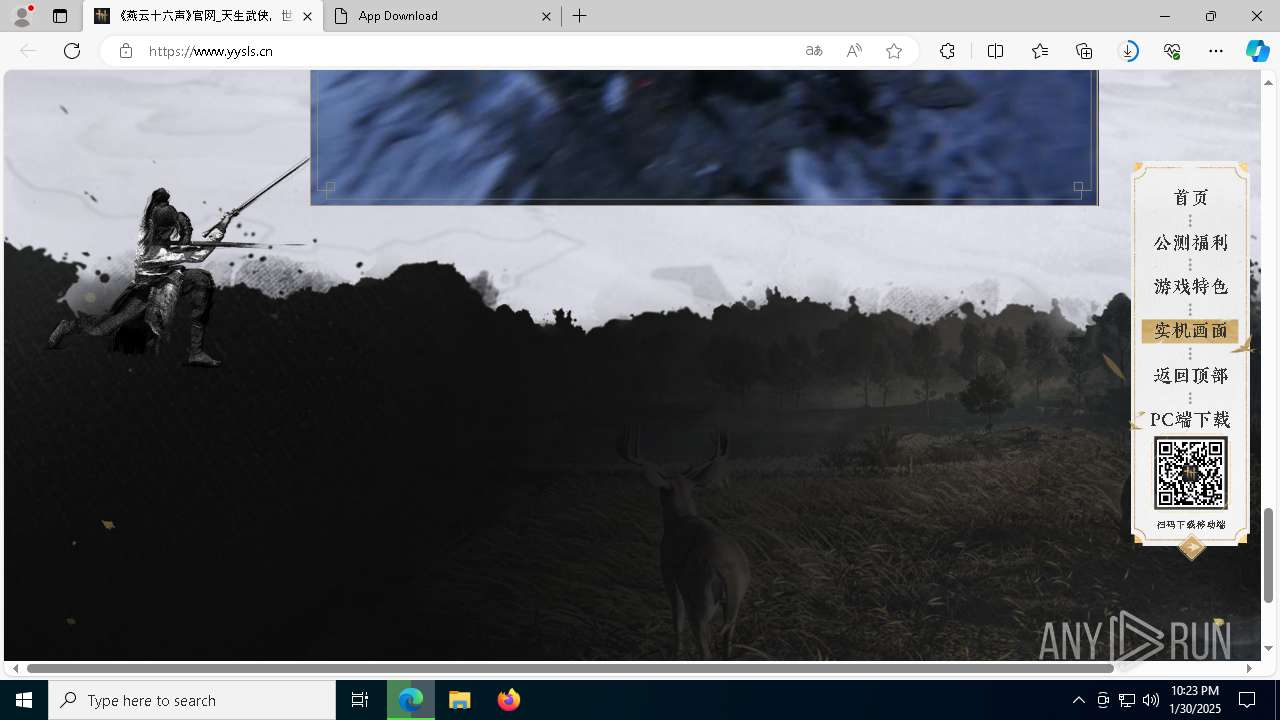Activate read aloud icon
The height and width of the screenshot is (720, 1280).
pos(854,51)
